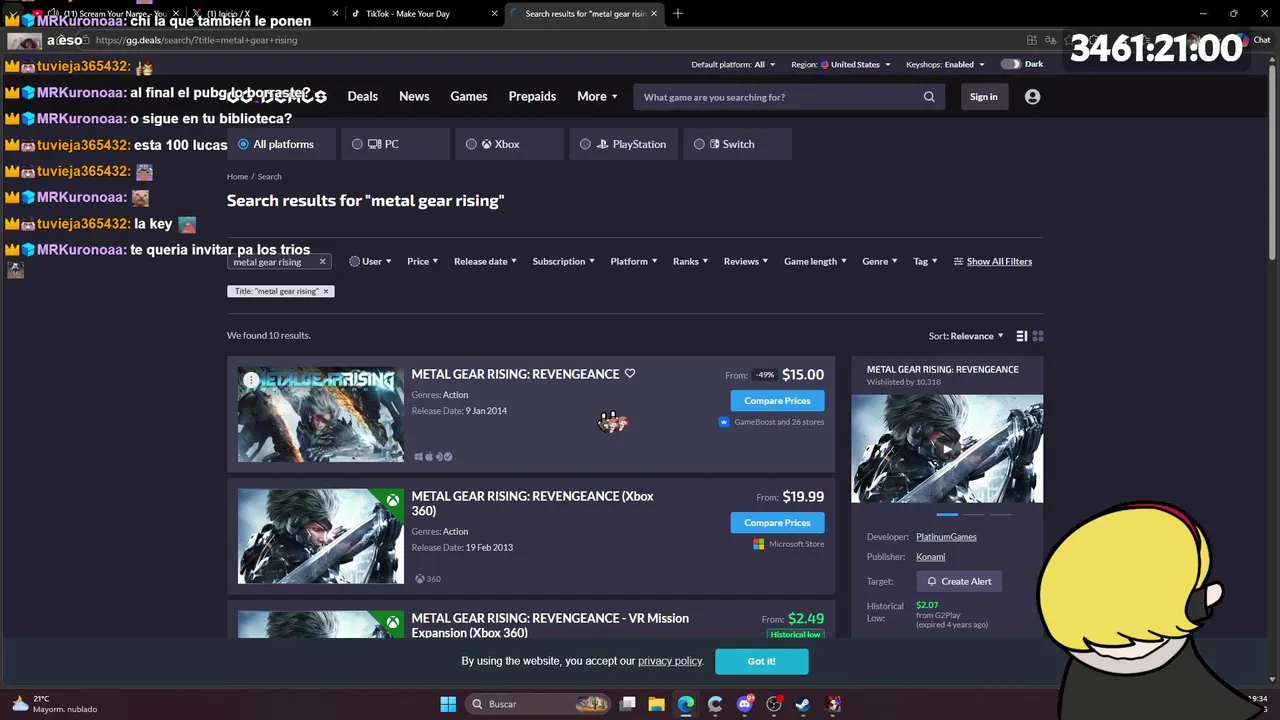Open the Subscription filter dropdown
This screenshot has width=1280, height=720.
tap(563, 262)
